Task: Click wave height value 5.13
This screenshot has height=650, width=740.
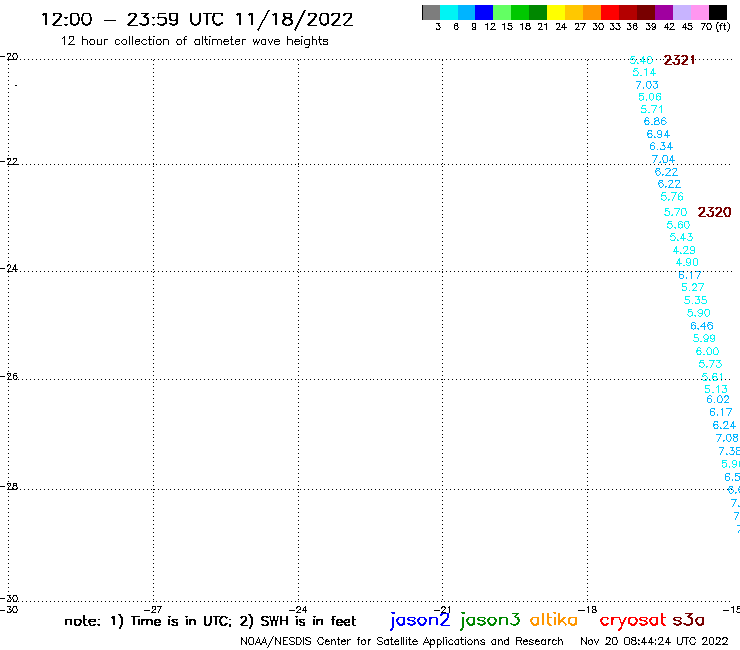Action: coord(716,389)
